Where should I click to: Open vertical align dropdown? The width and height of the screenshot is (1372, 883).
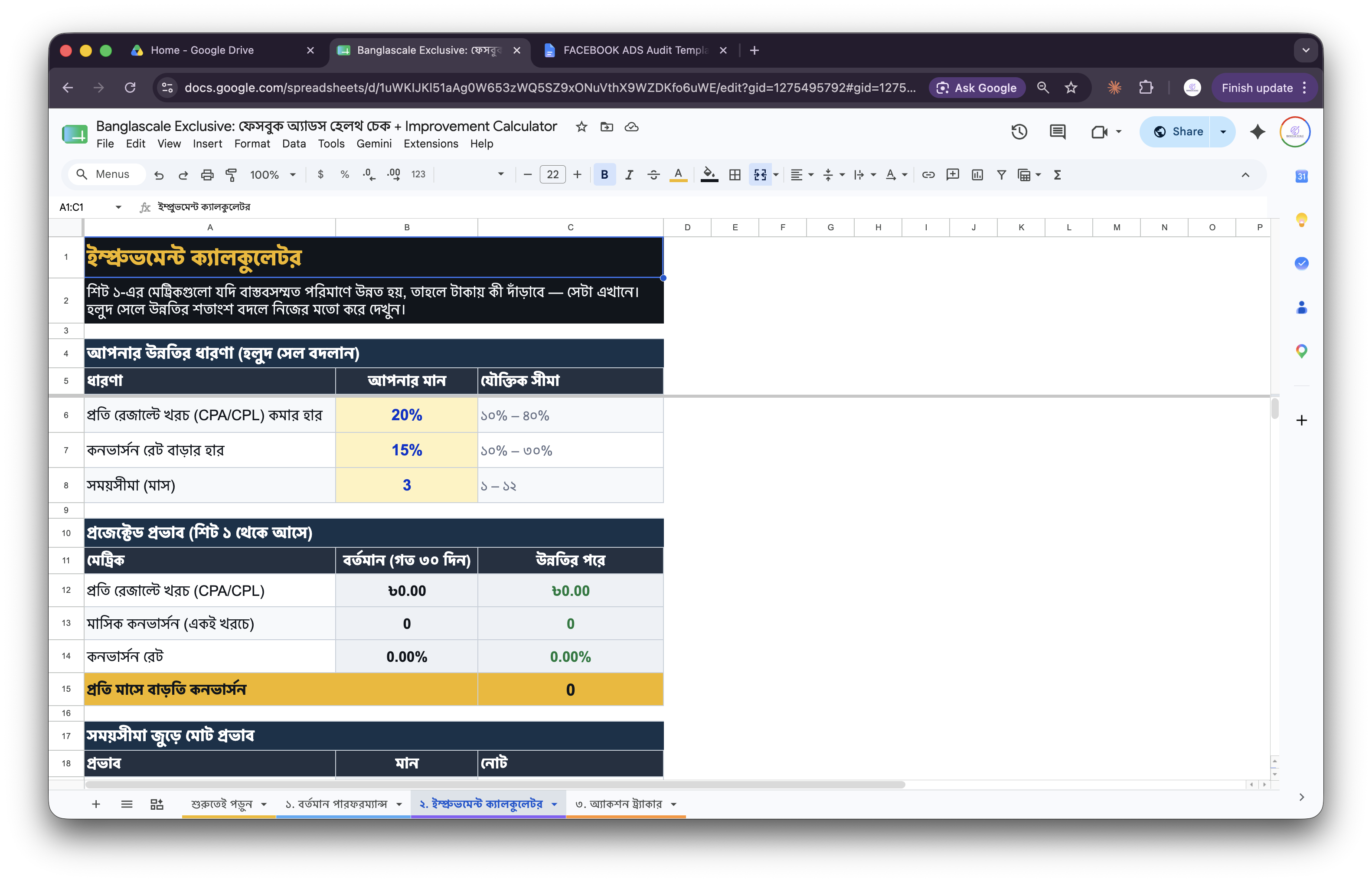tap(833, 175)
